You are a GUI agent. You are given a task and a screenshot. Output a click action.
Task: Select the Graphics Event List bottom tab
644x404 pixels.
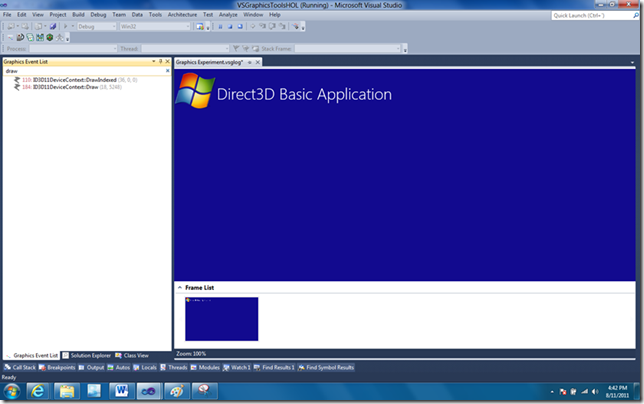(x=32, y=355)
